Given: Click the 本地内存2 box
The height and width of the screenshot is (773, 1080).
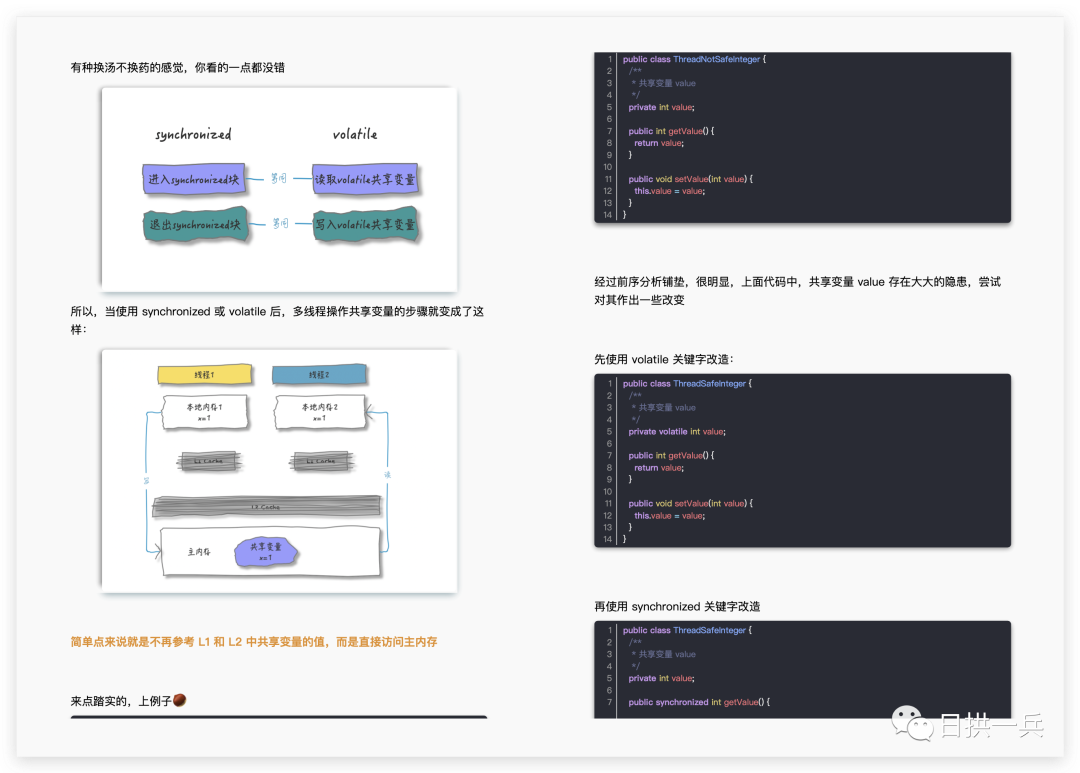Looking at the screenshot, I should [320, 412].
